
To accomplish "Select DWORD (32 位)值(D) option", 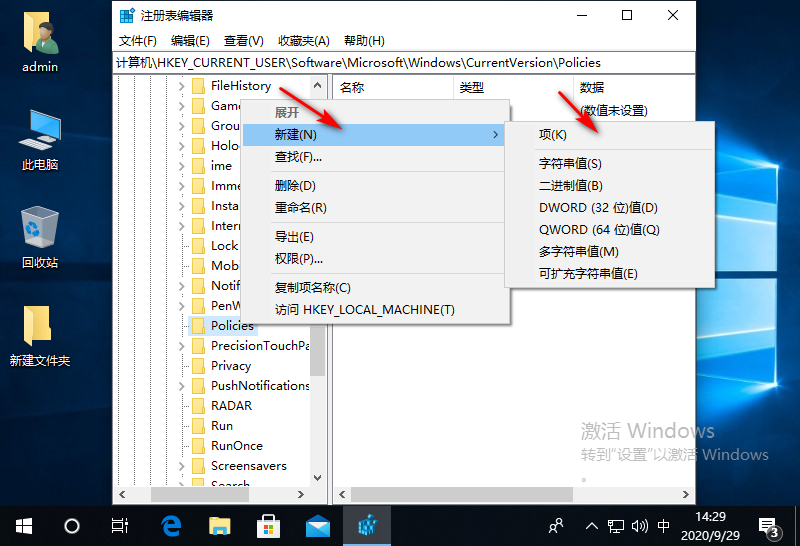I will point(610,208).
